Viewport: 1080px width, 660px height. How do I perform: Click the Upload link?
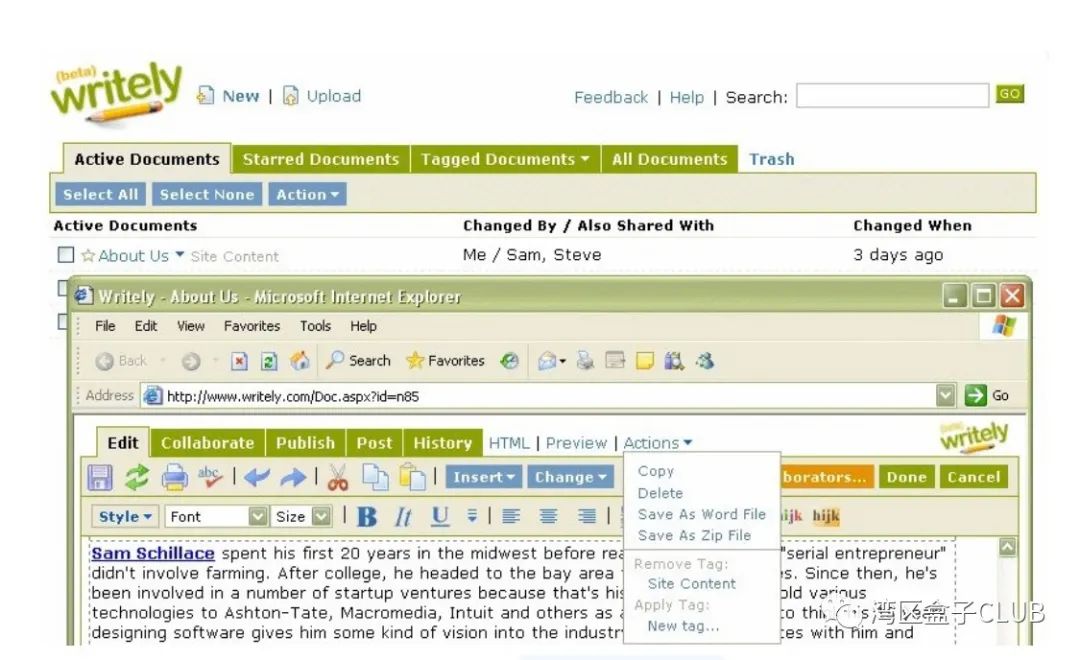coord(333,96)
